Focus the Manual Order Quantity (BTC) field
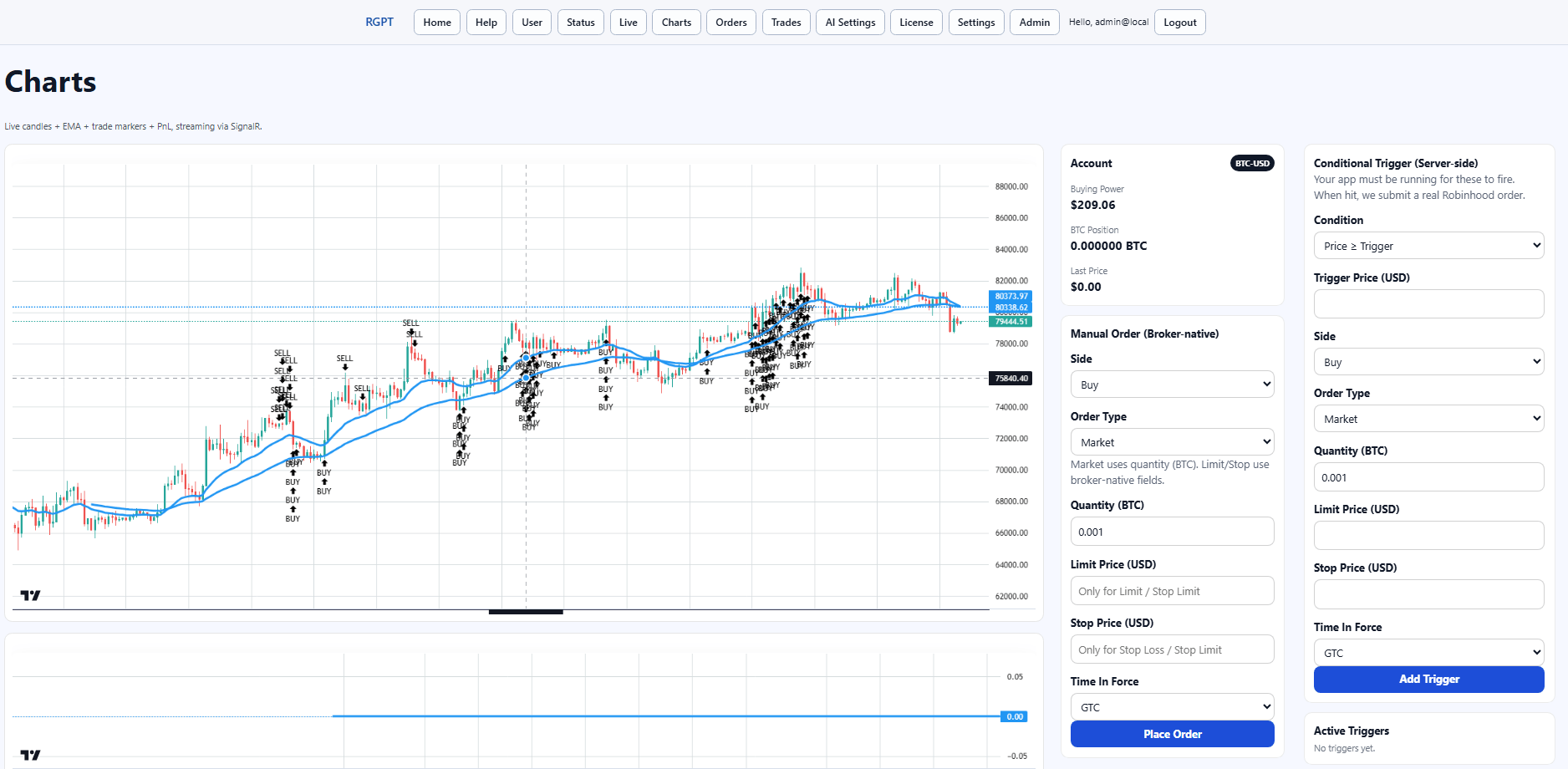Image resolution: width=1568 pixels, height=769 pixels. 1172,532
